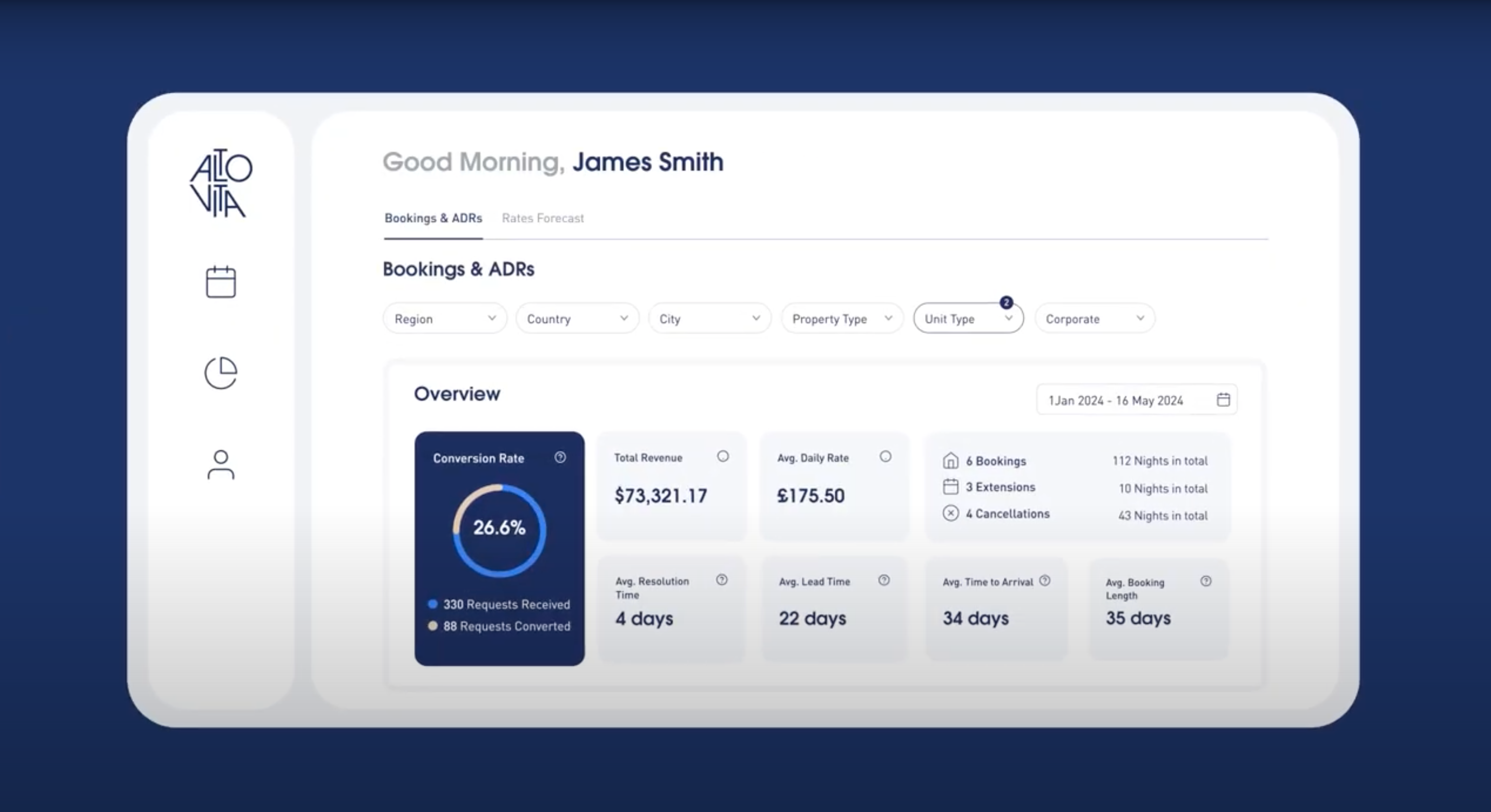Click the £175.50 daily rate value
Image resolution: width=1491 pixels, height=812 pixels.
coord(810,495)
